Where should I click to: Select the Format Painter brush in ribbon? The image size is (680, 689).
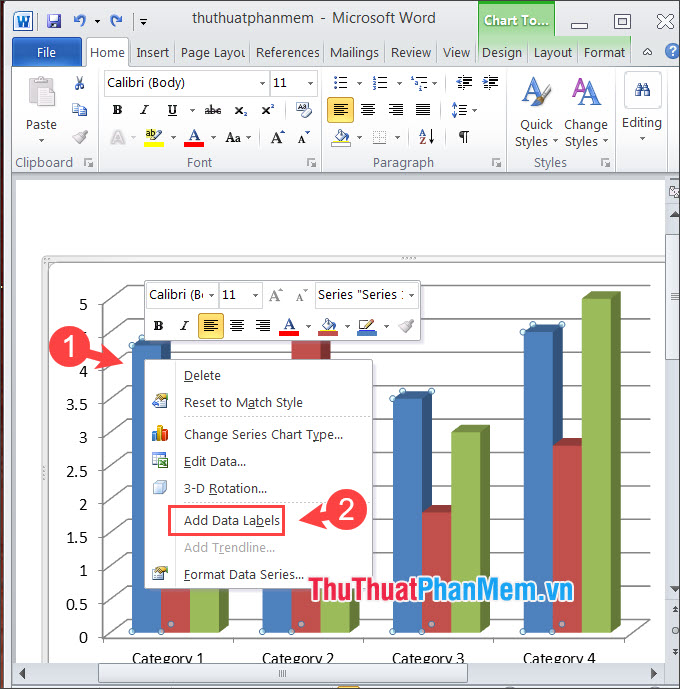point(80,137)
